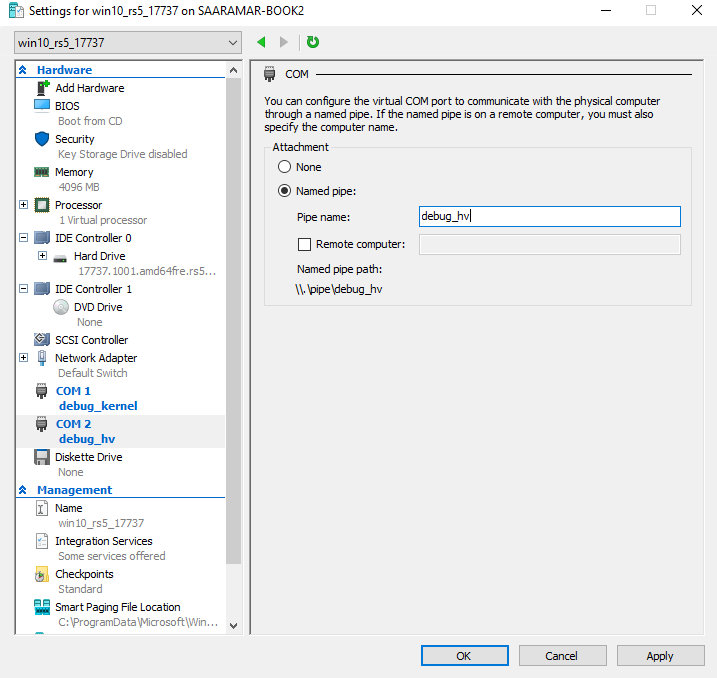
Task: Click the COM 2 port icon
Action: tap(42, 424)
